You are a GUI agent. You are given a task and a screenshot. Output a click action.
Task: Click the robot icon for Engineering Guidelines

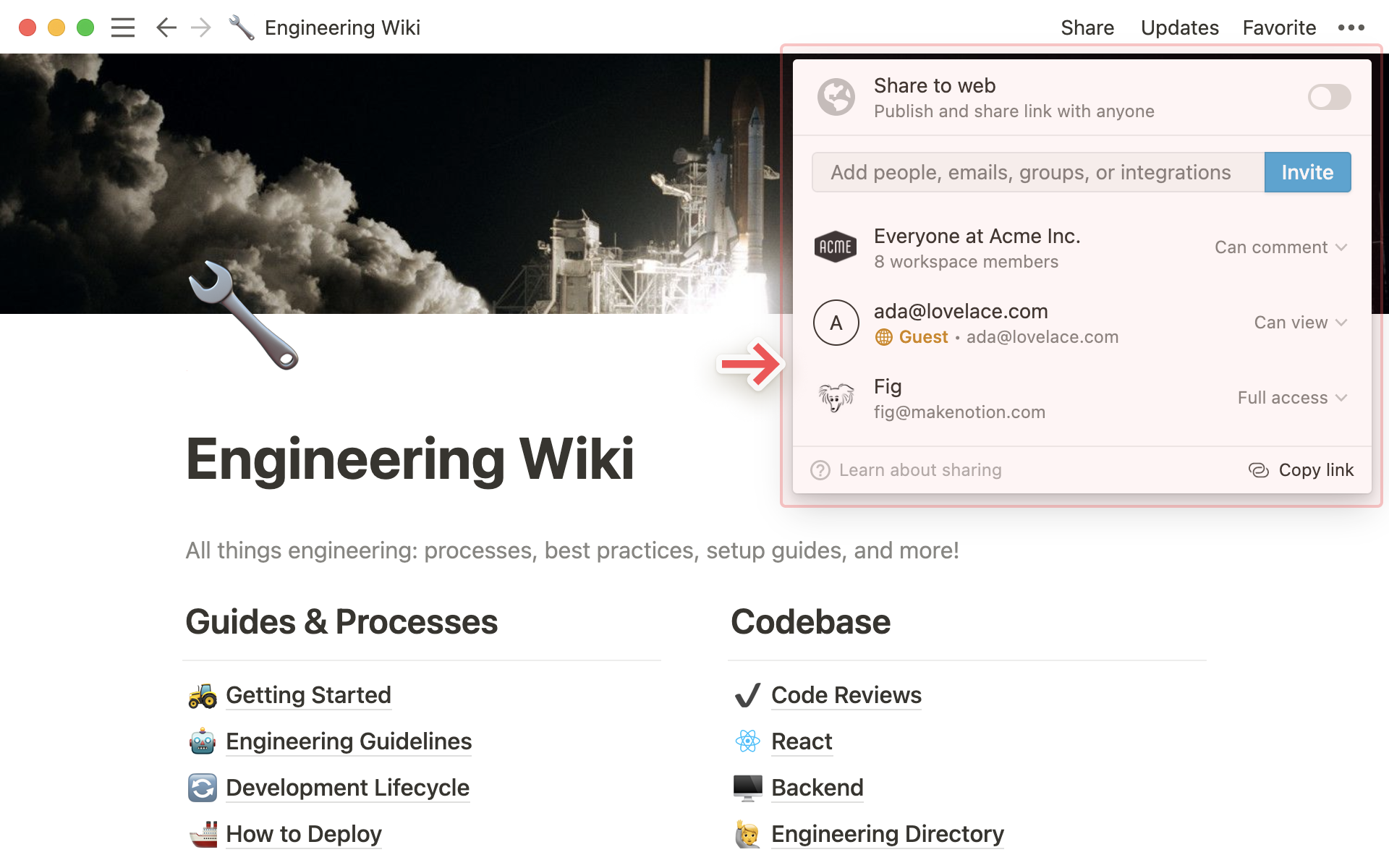[x=201, y=741]
